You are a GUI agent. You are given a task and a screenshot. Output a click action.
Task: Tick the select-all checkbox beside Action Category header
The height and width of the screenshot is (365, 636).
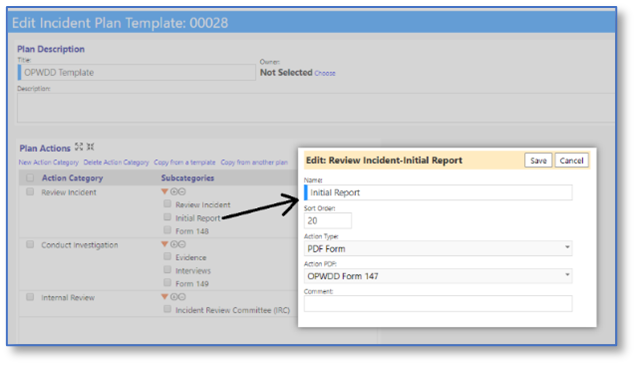30,178
